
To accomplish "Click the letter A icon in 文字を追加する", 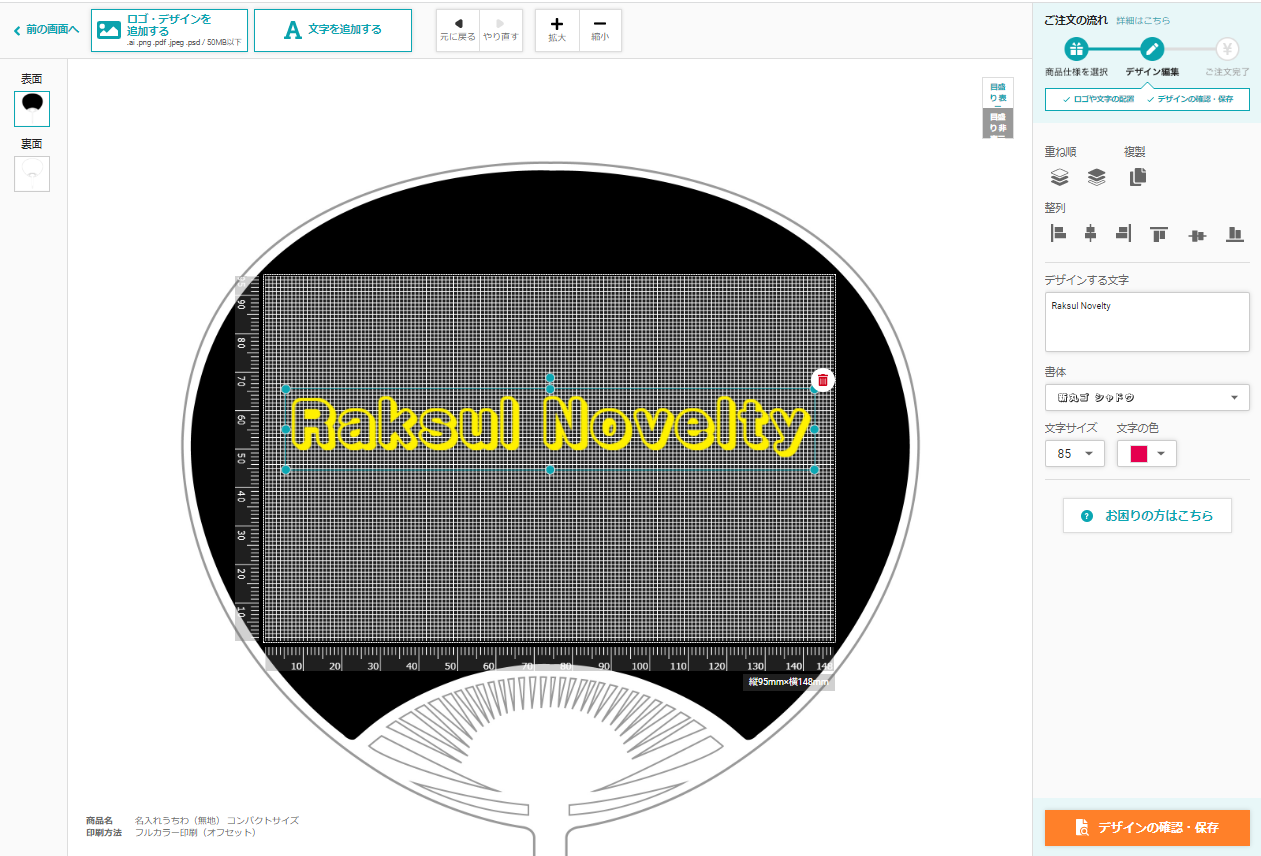I will tap(293, 30).
